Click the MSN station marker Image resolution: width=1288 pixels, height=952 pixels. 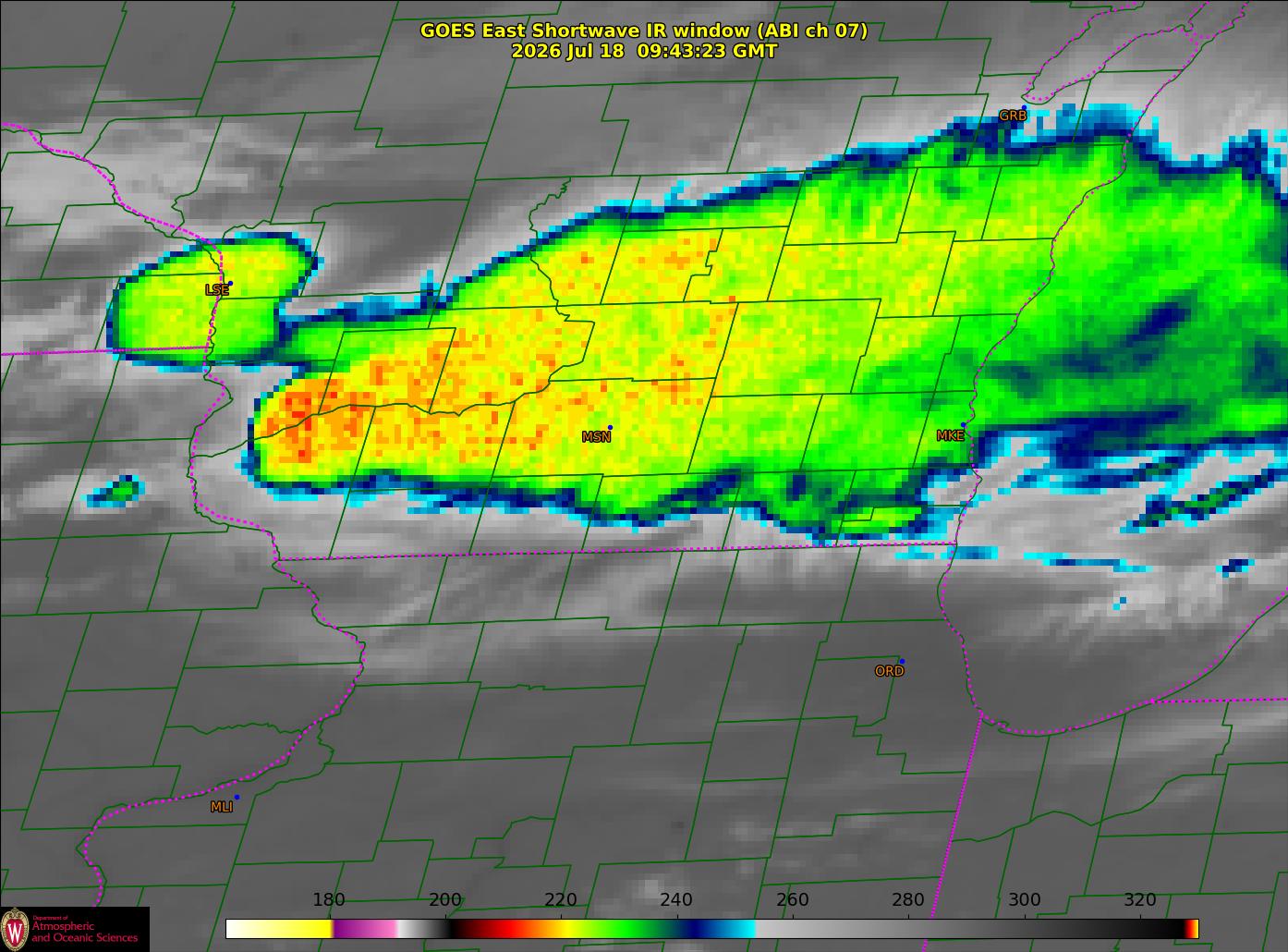click(x=610, y=427)
